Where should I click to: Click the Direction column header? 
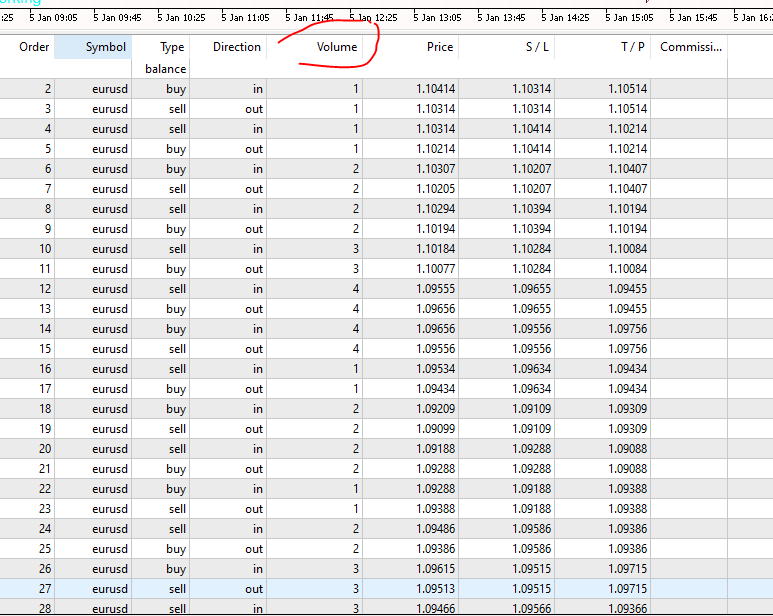click(237, 47)
